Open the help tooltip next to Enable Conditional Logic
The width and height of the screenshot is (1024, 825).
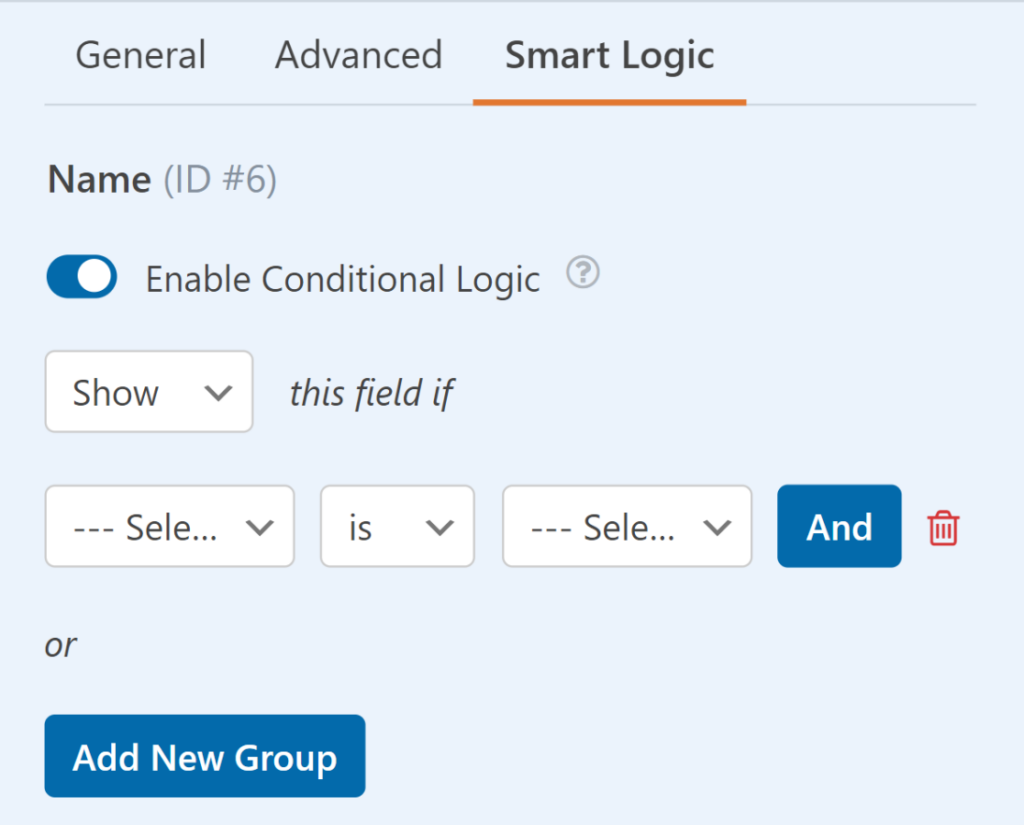pyautogui.click(x=582, y=272)
